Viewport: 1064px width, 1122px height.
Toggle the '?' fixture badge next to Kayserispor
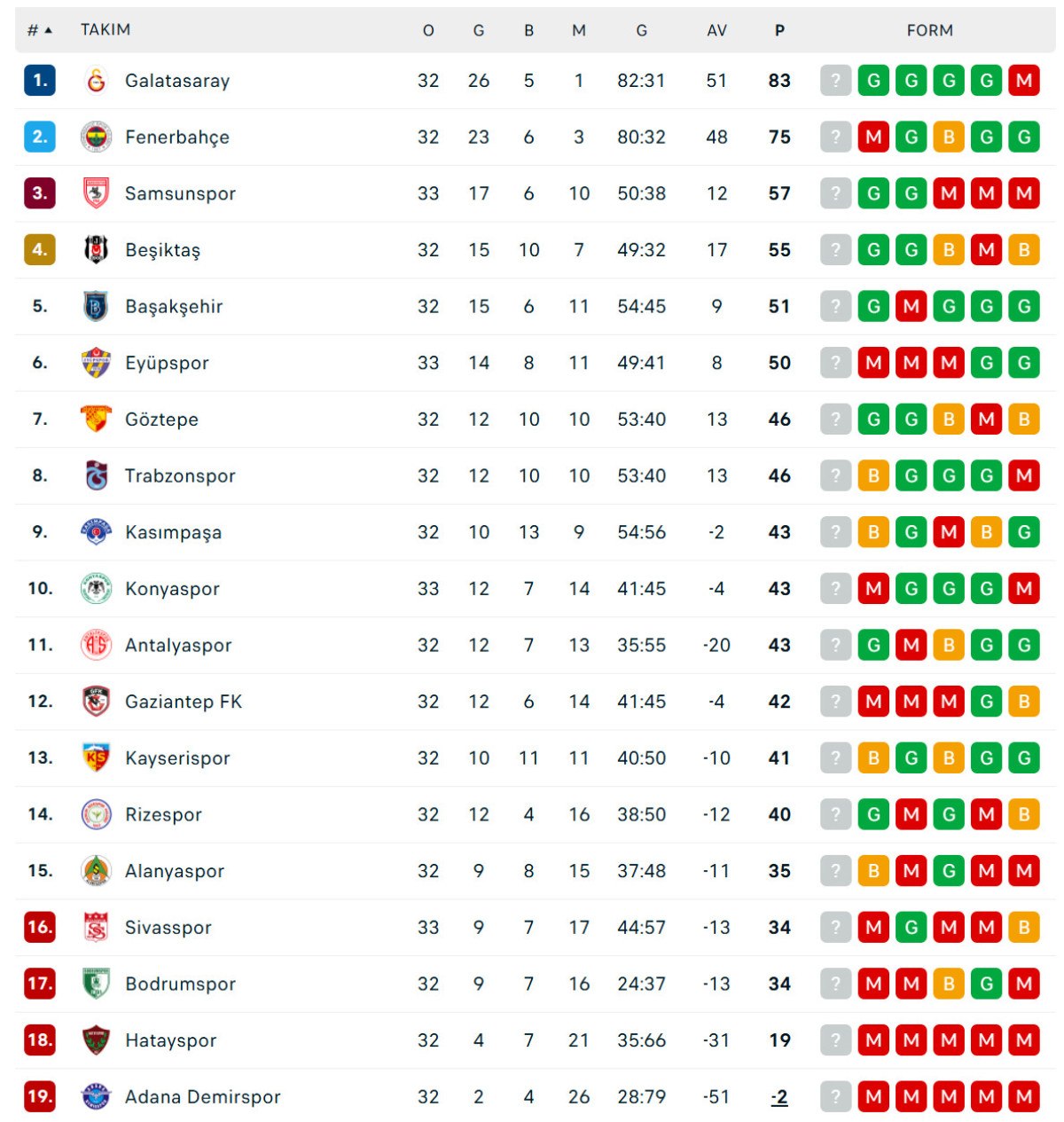pos(834,757)
